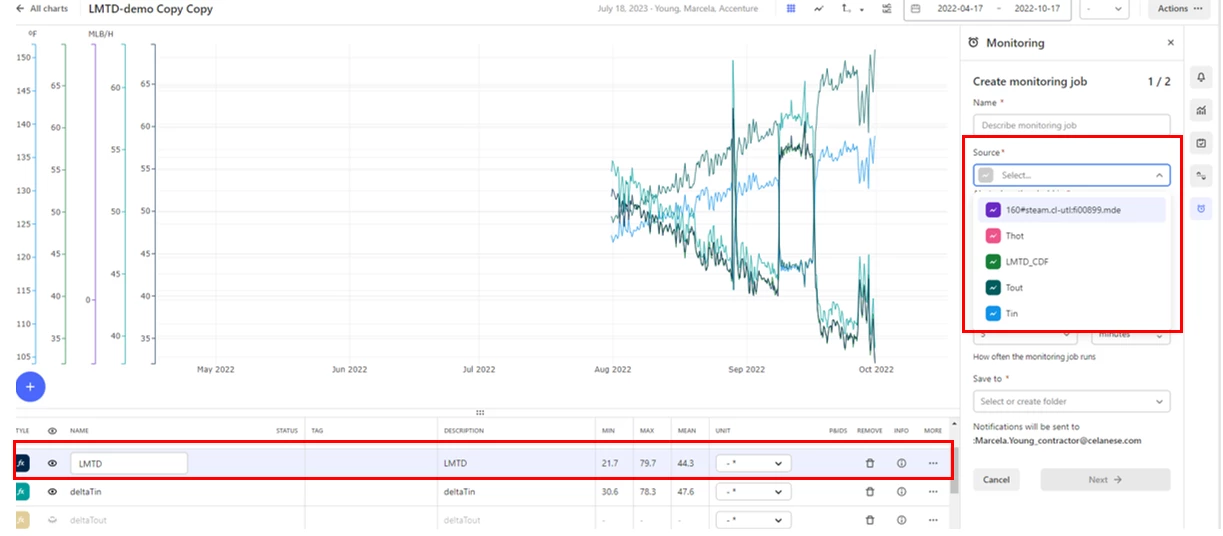The width and height of the screenshot is (1223, 536).
Task: Click the monitoring job Name input field
Action: [x=1071, y=125]
